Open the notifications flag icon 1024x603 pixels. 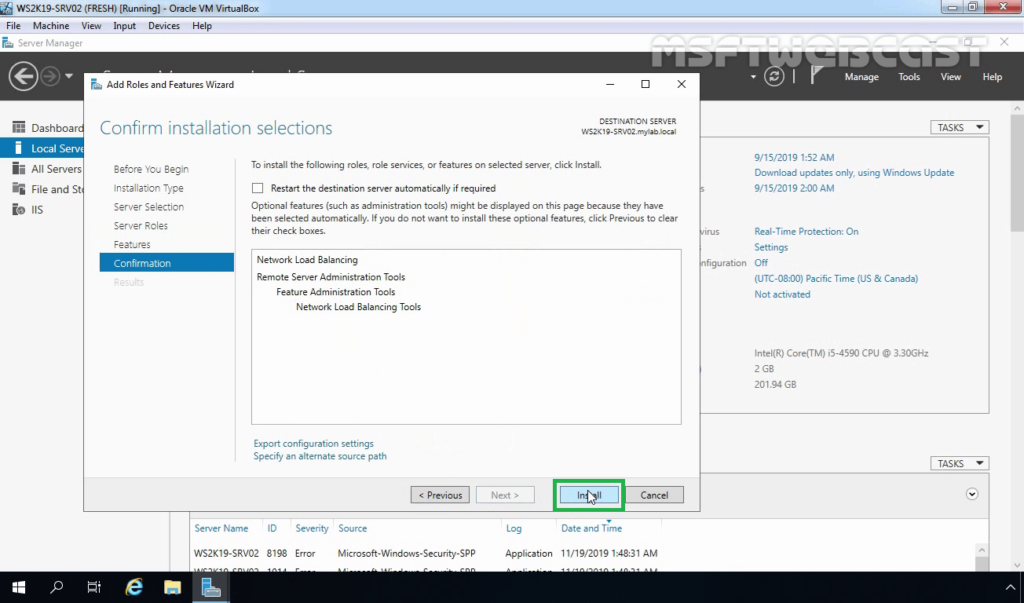pyautogui.click(x=816, y=76)
